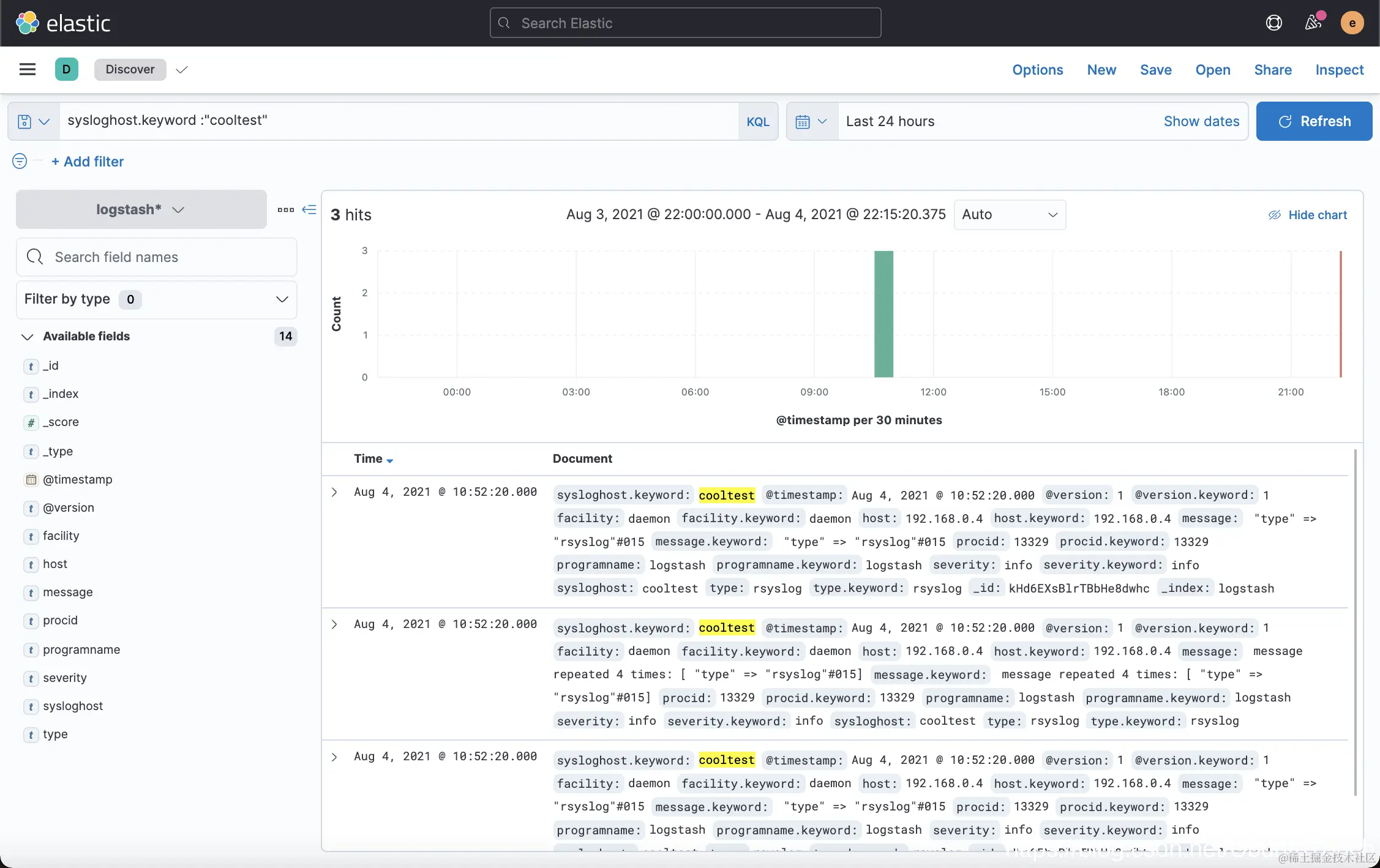Screen dimensions: 1380x868
Task: Expand the first document row
Action: click(334, 492)
